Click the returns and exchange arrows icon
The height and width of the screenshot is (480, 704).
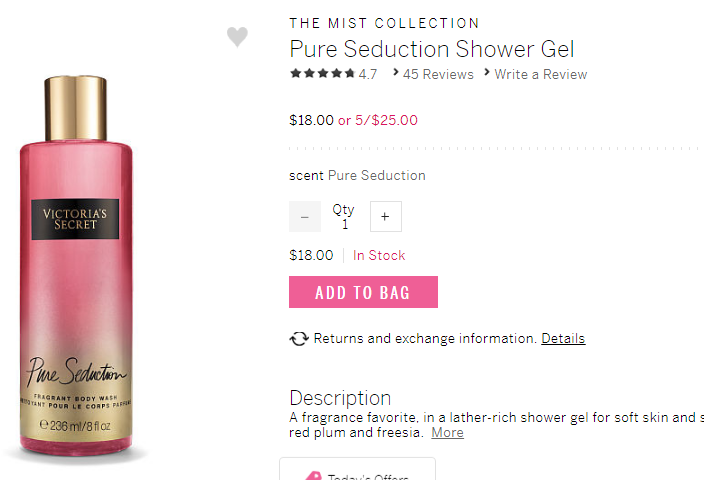(299, 339)
